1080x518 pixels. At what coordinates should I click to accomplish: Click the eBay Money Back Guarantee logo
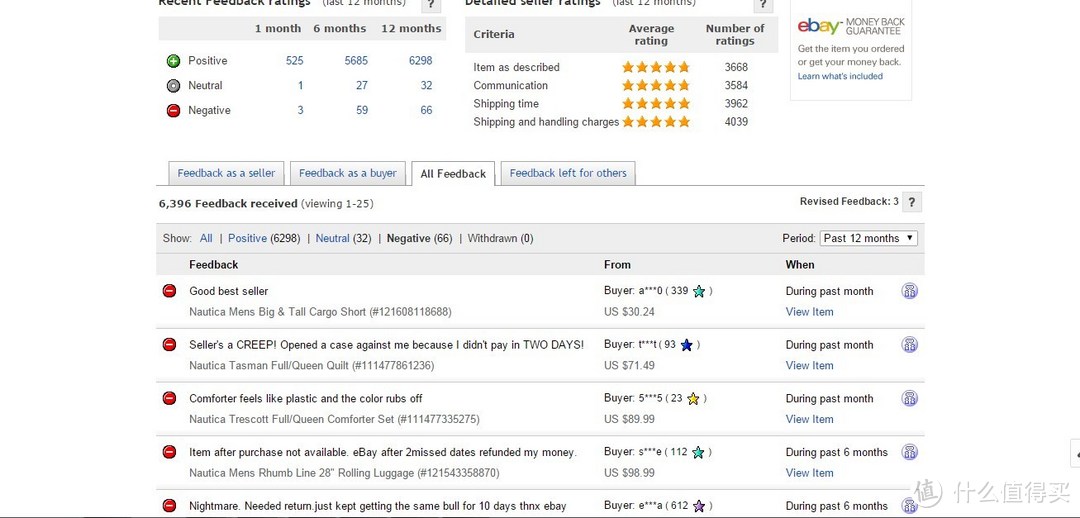coord(851,26)
